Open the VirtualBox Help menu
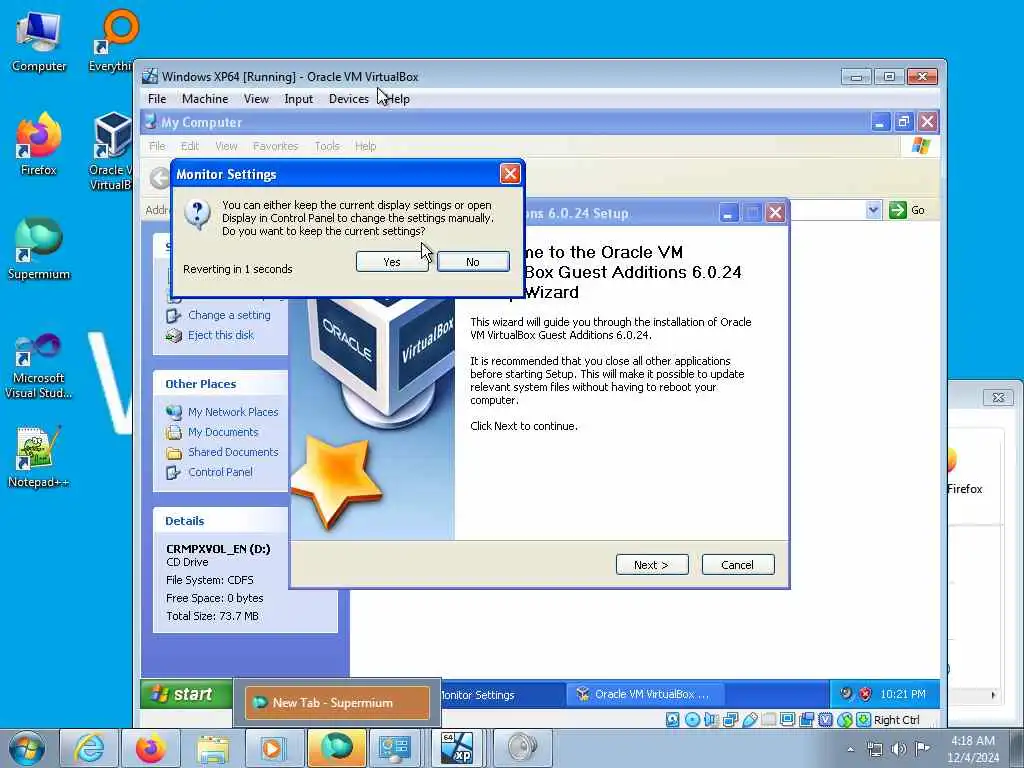This screenshot has height=768, width=1024. point(398,99)
